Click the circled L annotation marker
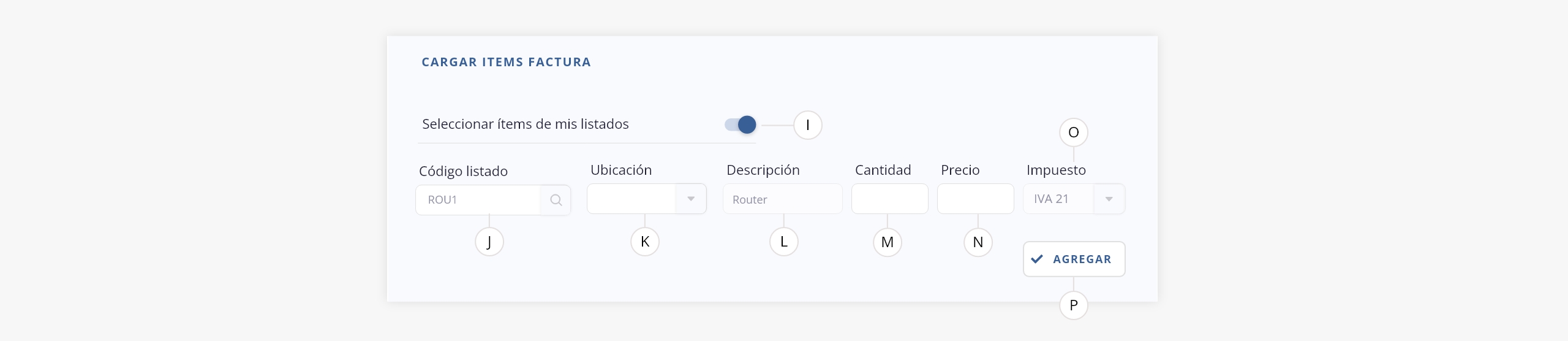The image size is (1568, 341). (784, 242)
